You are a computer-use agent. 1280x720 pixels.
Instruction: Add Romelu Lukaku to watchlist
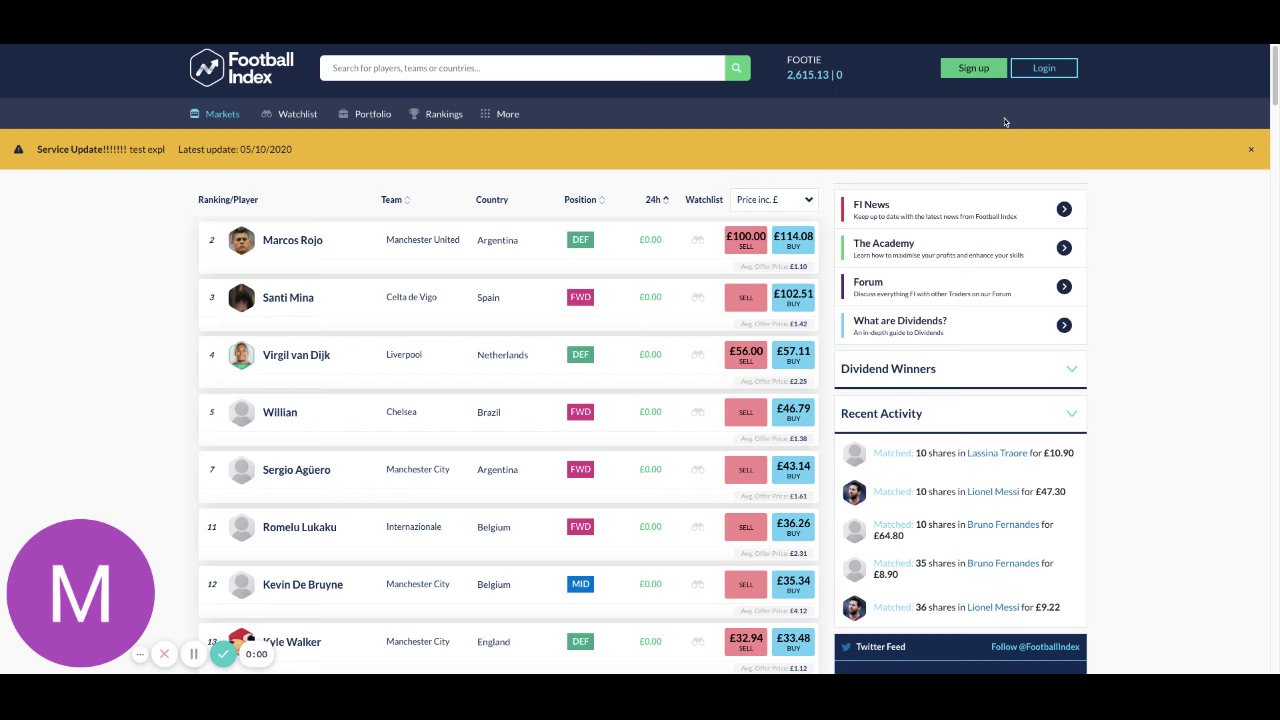pos(698,527)
